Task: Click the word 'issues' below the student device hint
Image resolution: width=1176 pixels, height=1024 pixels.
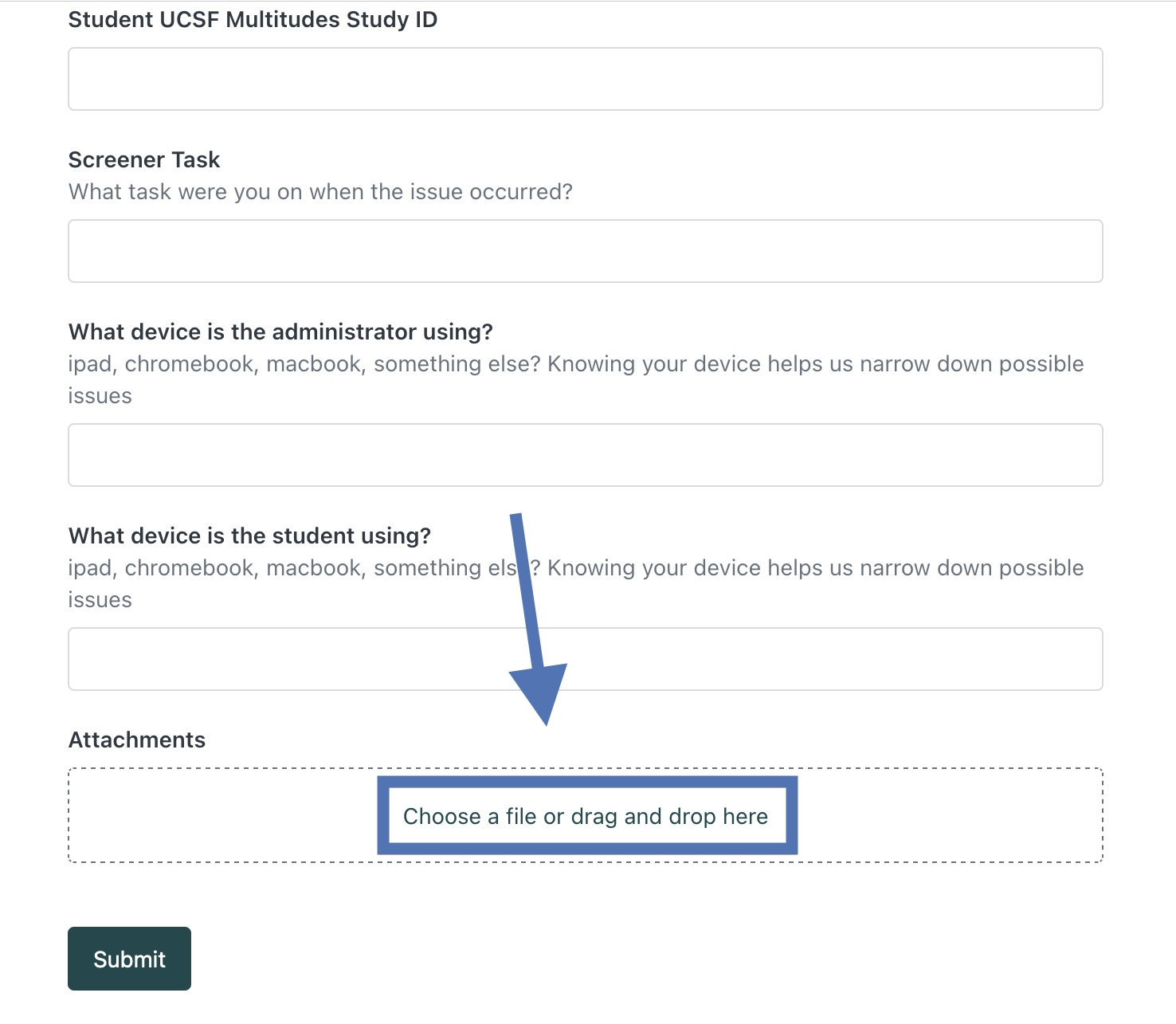Action: 100,600
